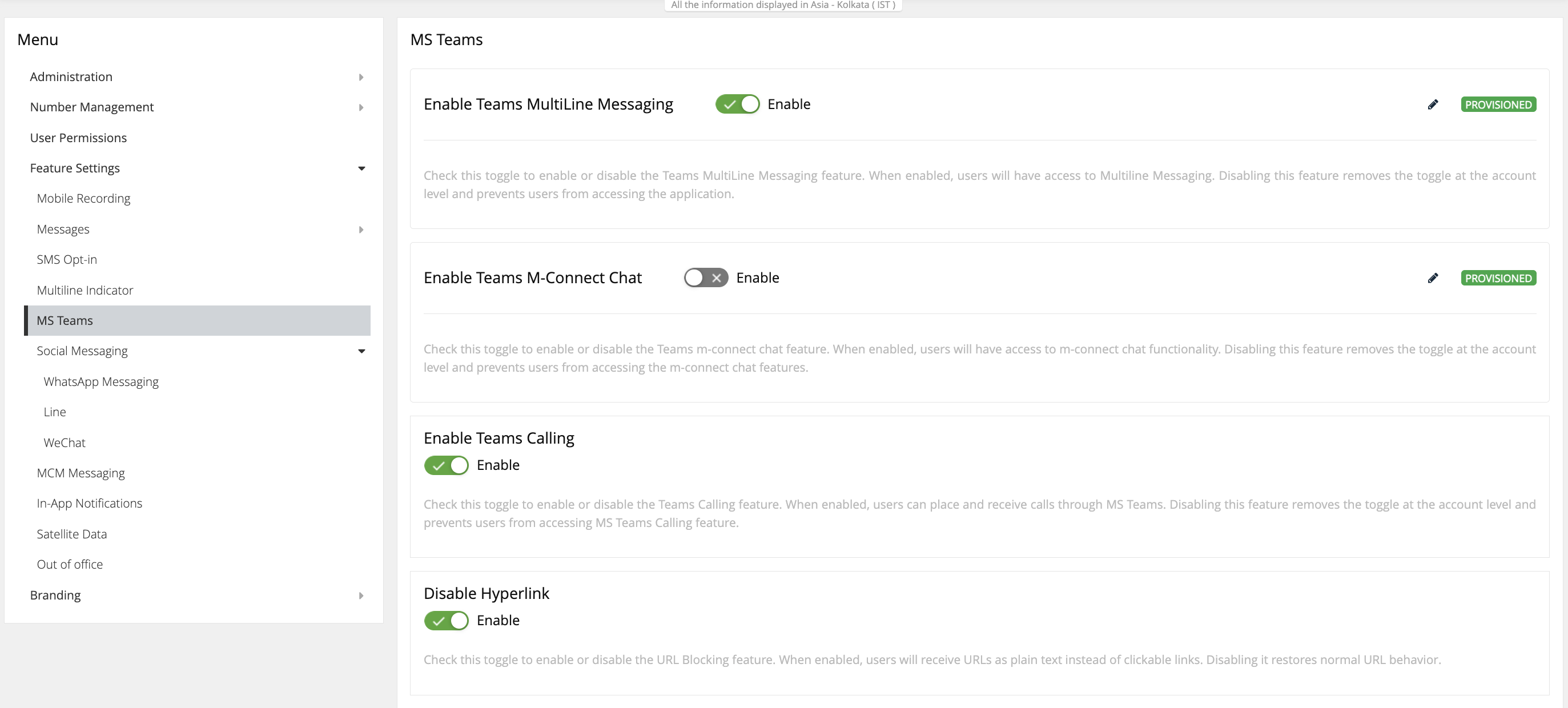This screenshot has height=708, width=1568.
Task: Go to Mobile Recording settings
Action: pos(83,199)
